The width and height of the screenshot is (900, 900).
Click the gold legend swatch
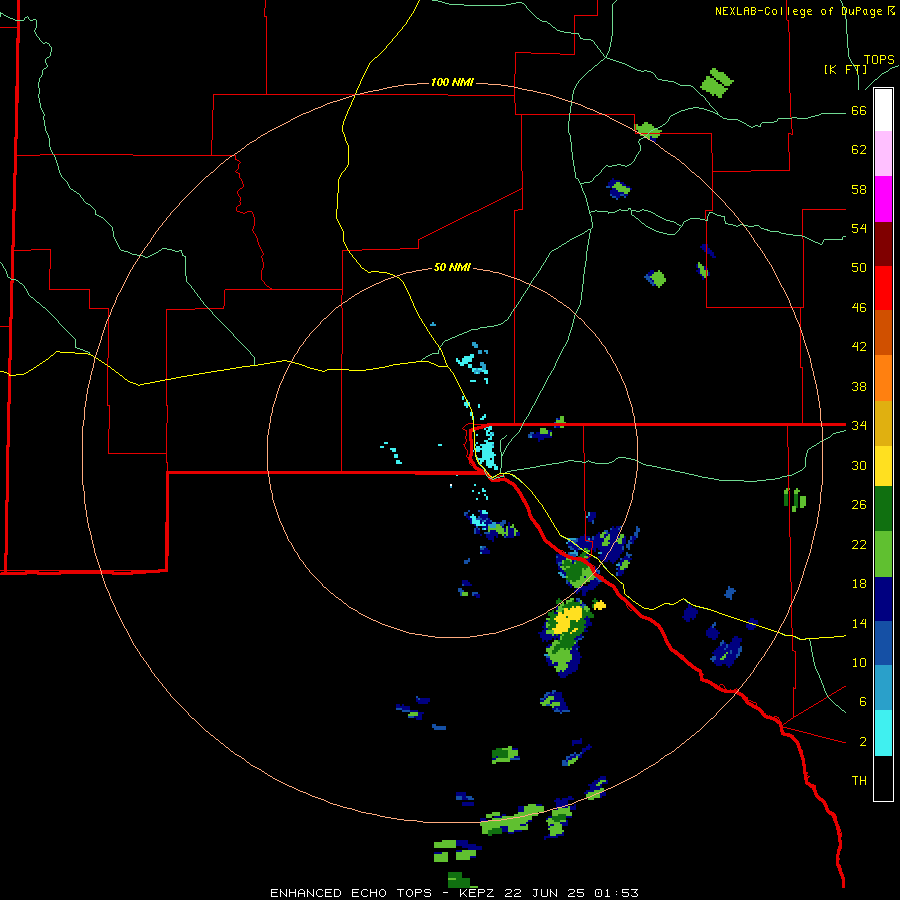883,423
